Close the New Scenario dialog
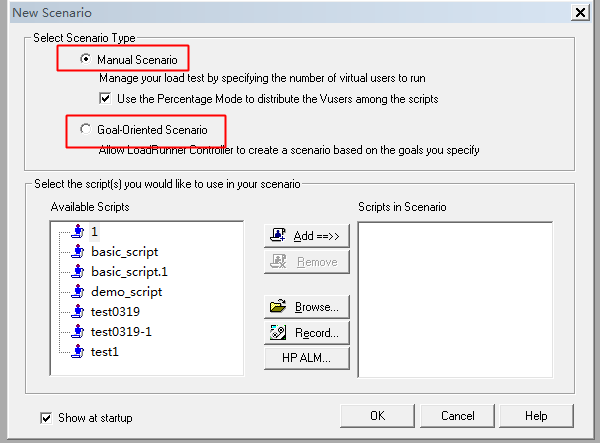Screen dimensions: 600x443 tap(580, 13)
